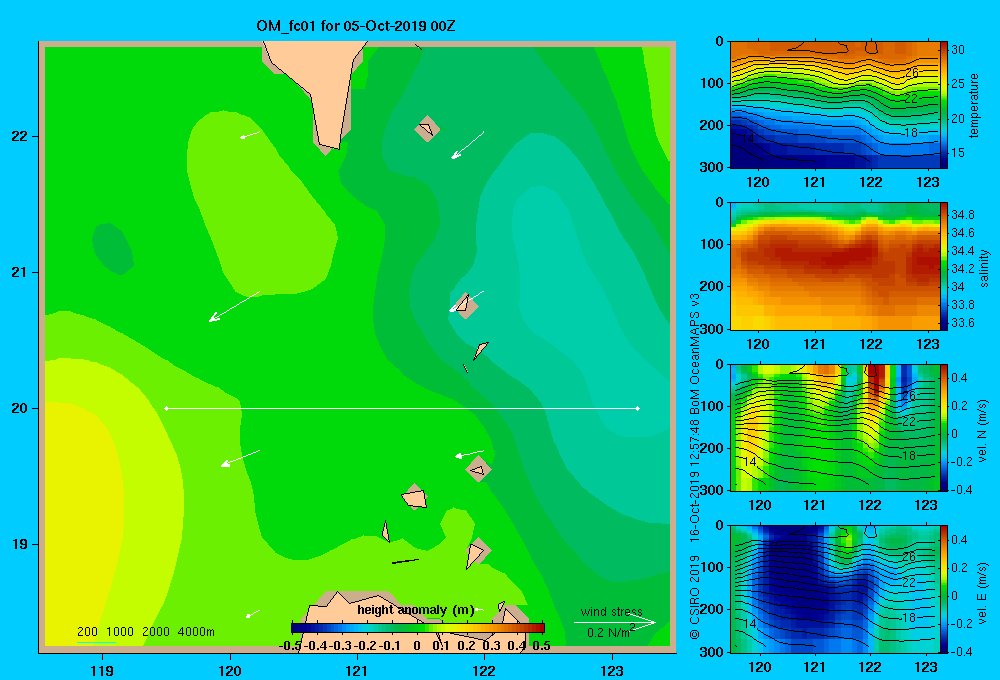The image size is (1000, 680).
Task: Click the '-0.5' value on height anomaly colorbar
Action: [291, 646]
